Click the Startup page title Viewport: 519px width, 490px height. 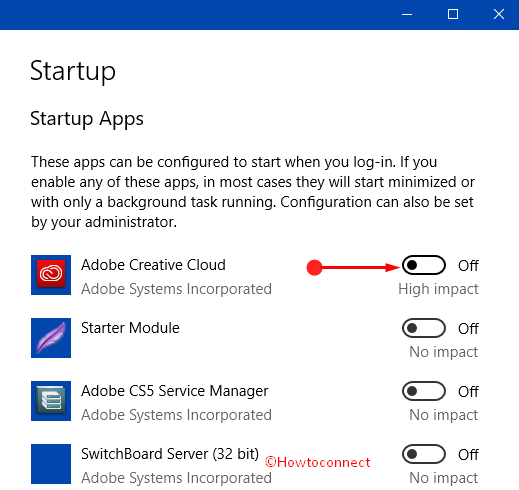[73, 72]
